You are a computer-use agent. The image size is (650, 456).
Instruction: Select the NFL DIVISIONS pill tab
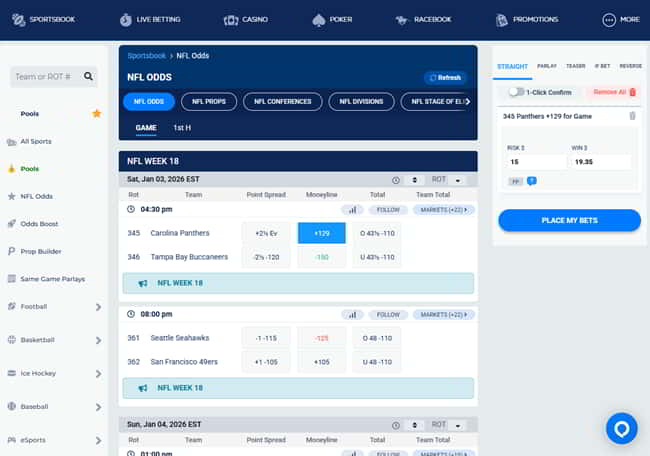pyautogui.click(x=361, y=102)
